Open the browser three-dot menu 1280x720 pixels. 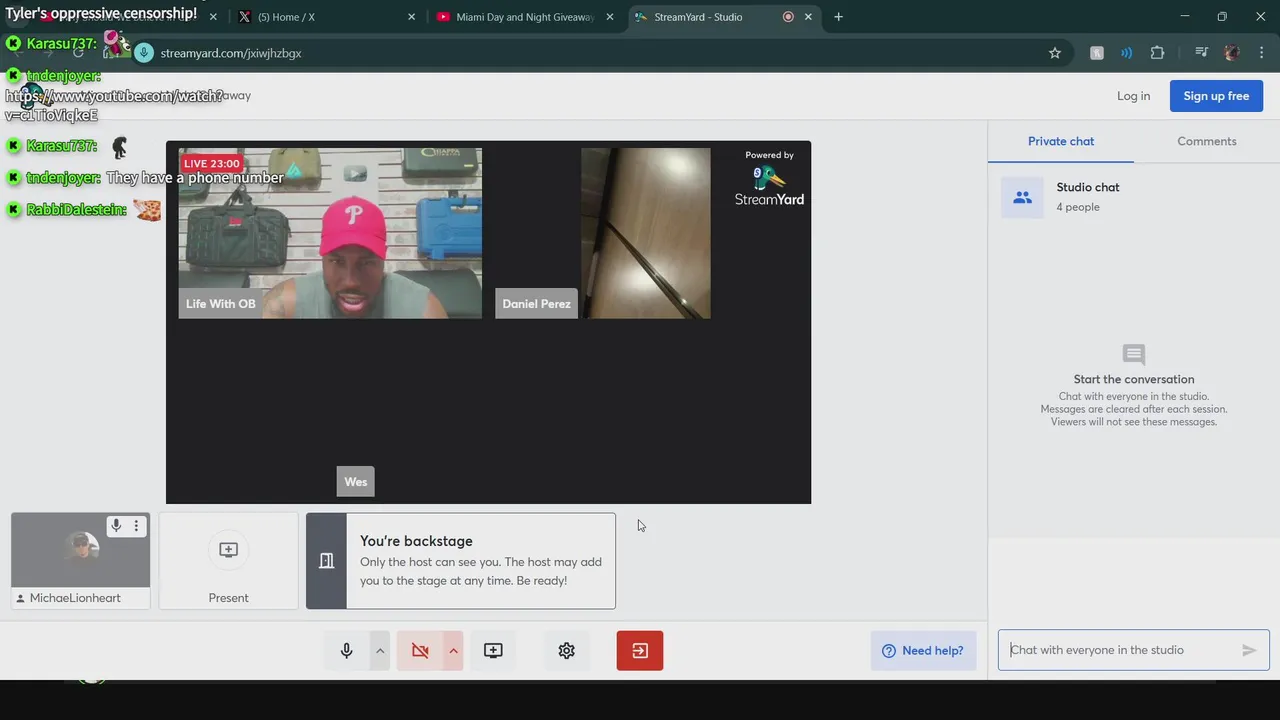coord(1261,53)
